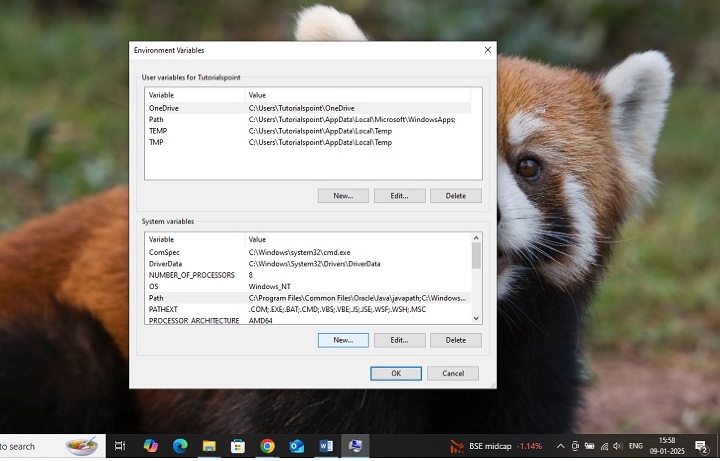Select the TEMP user variable
720x461 pixels.
308,131
